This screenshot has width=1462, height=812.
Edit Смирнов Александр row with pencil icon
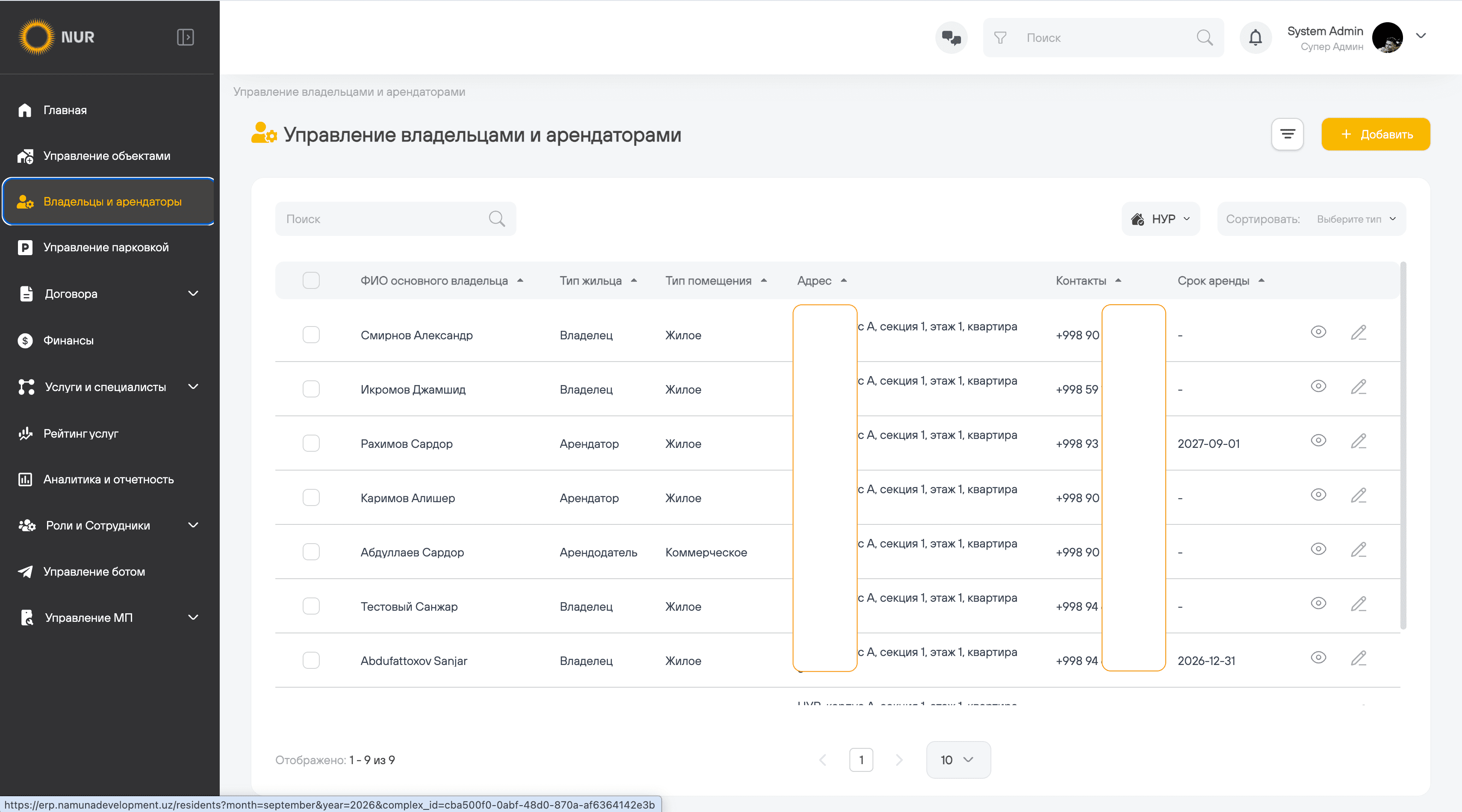click(x=1358, y=332)
